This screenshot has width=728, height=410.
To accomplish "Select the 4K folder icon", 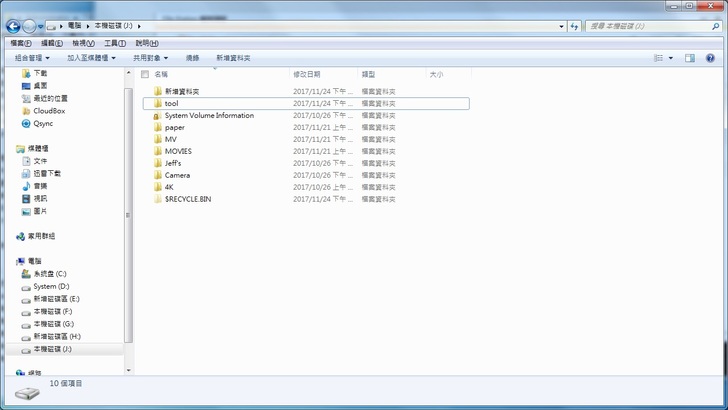I will (158, 187).
